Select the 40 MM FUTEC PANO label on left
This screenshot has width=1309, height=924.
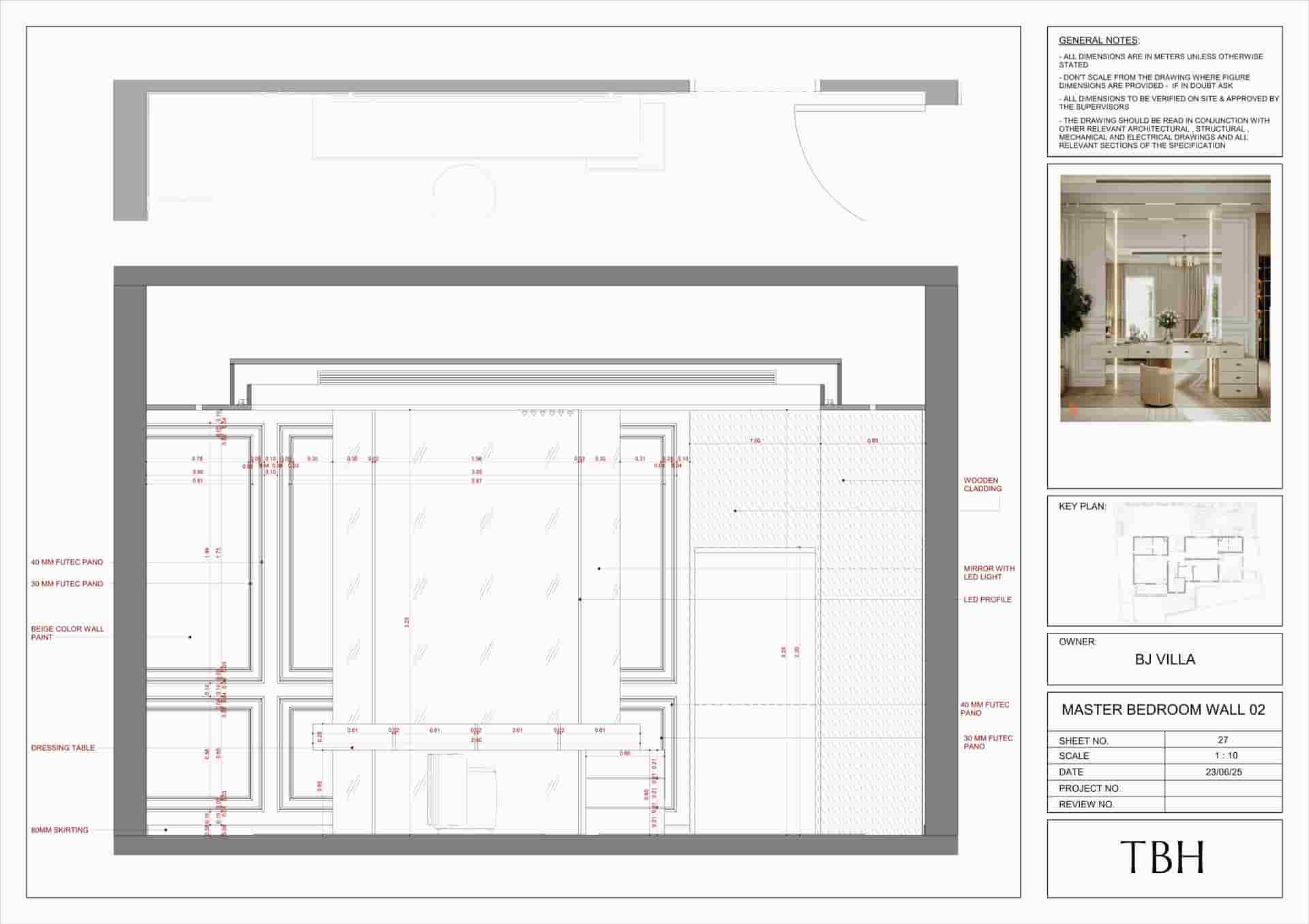[67, 562]
